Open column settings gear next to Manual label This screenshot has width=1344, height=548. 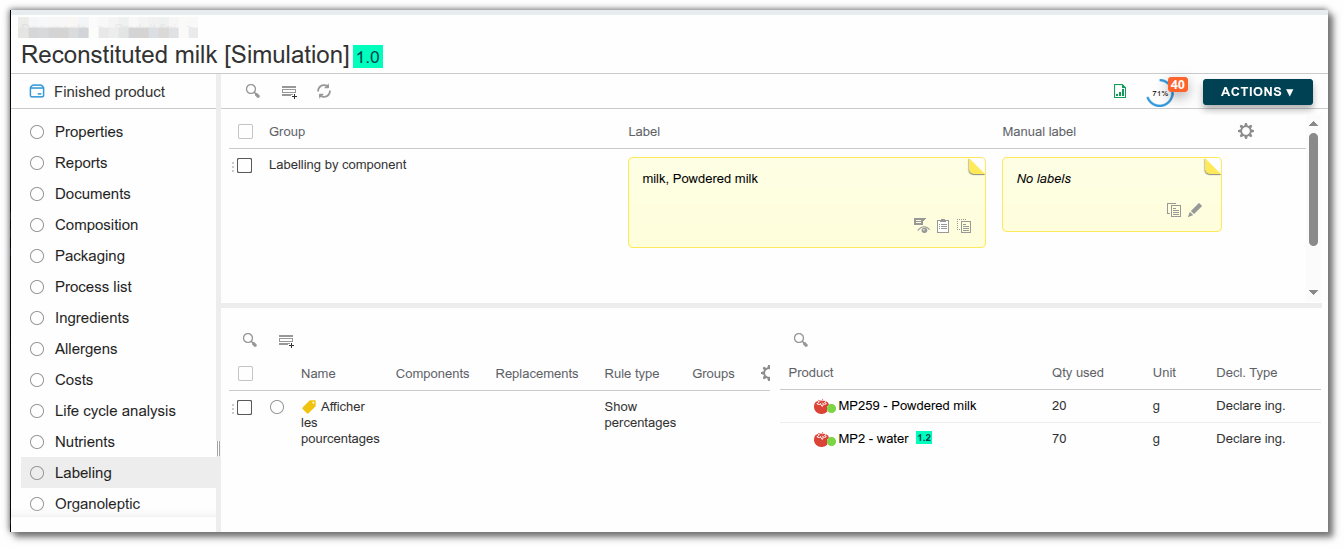1246,131
